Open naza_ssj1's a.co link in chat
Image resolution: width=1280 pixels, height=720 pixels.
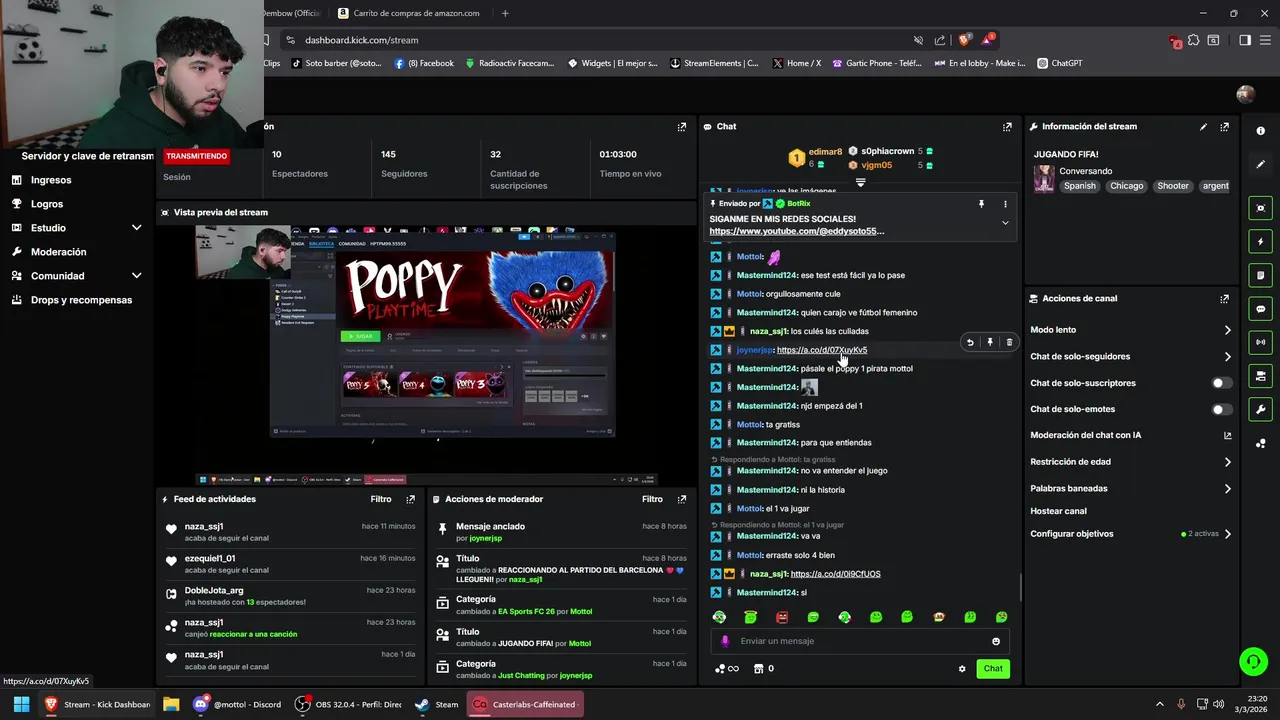[835, 574]
